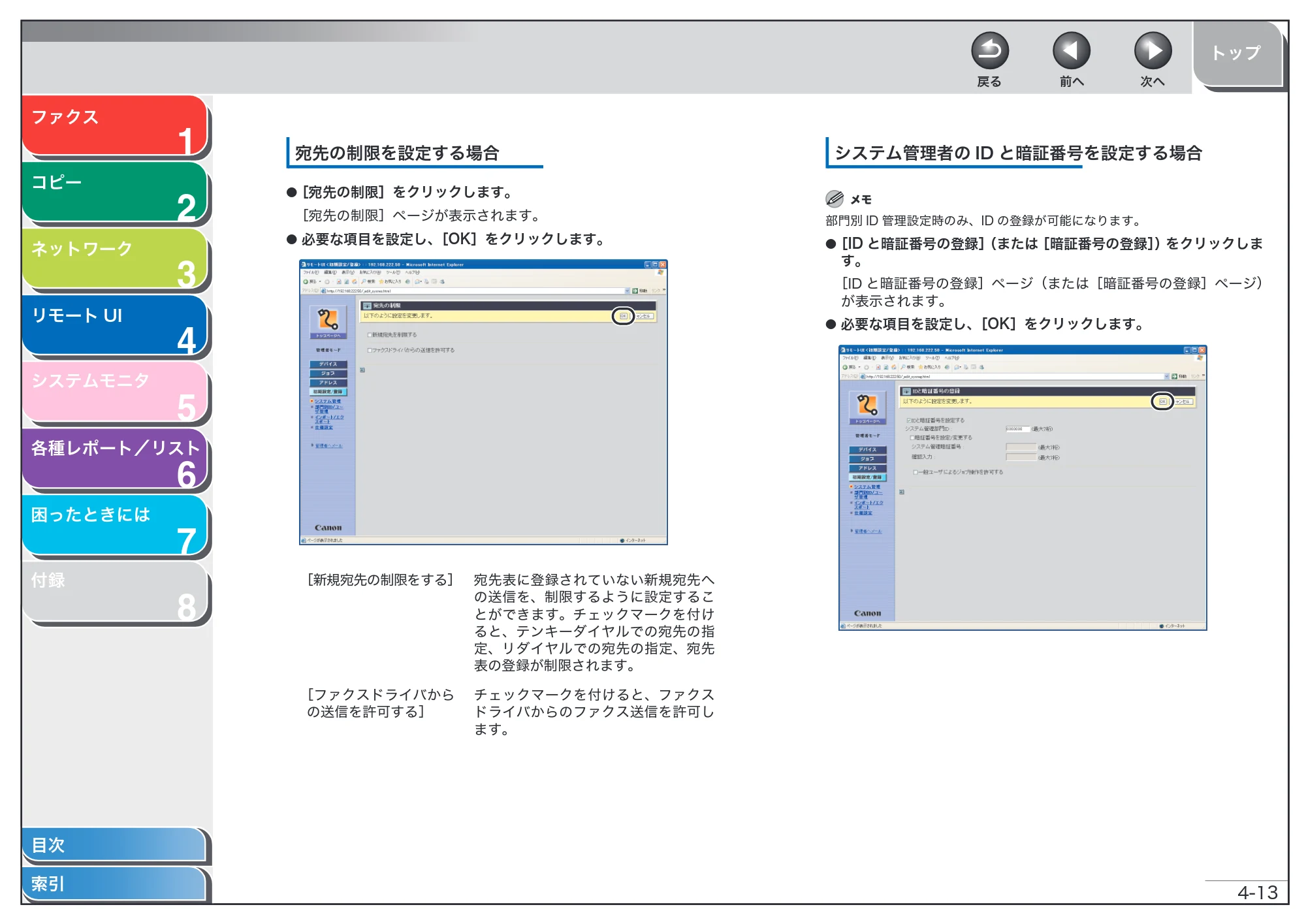Screen dimensions: 1306x924
Task: Click システム管理部門ID input field
Action: click(x=1017, y=429)
